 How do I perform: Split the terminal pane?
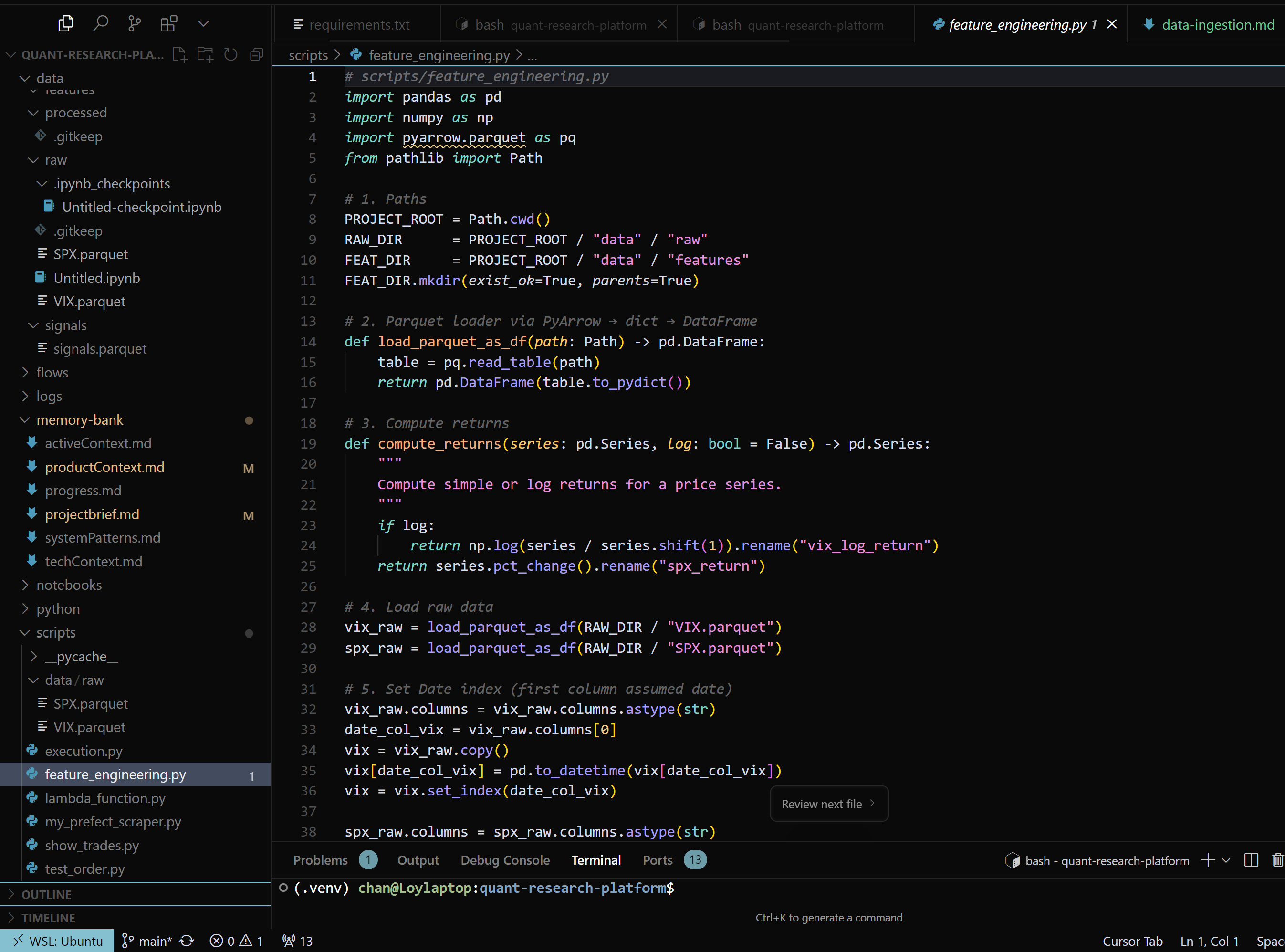coord(1251,860)
